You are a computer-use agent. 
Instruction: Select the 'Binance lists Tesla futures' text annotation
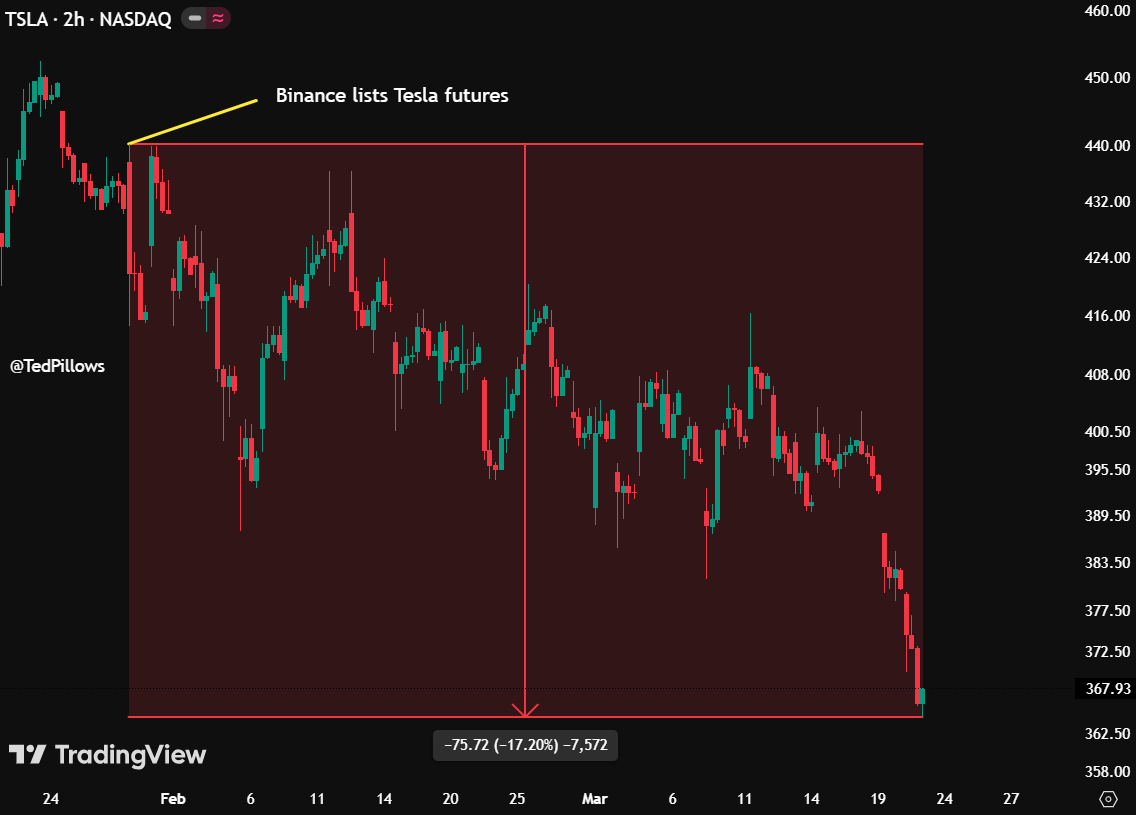(x=392, y=95)
